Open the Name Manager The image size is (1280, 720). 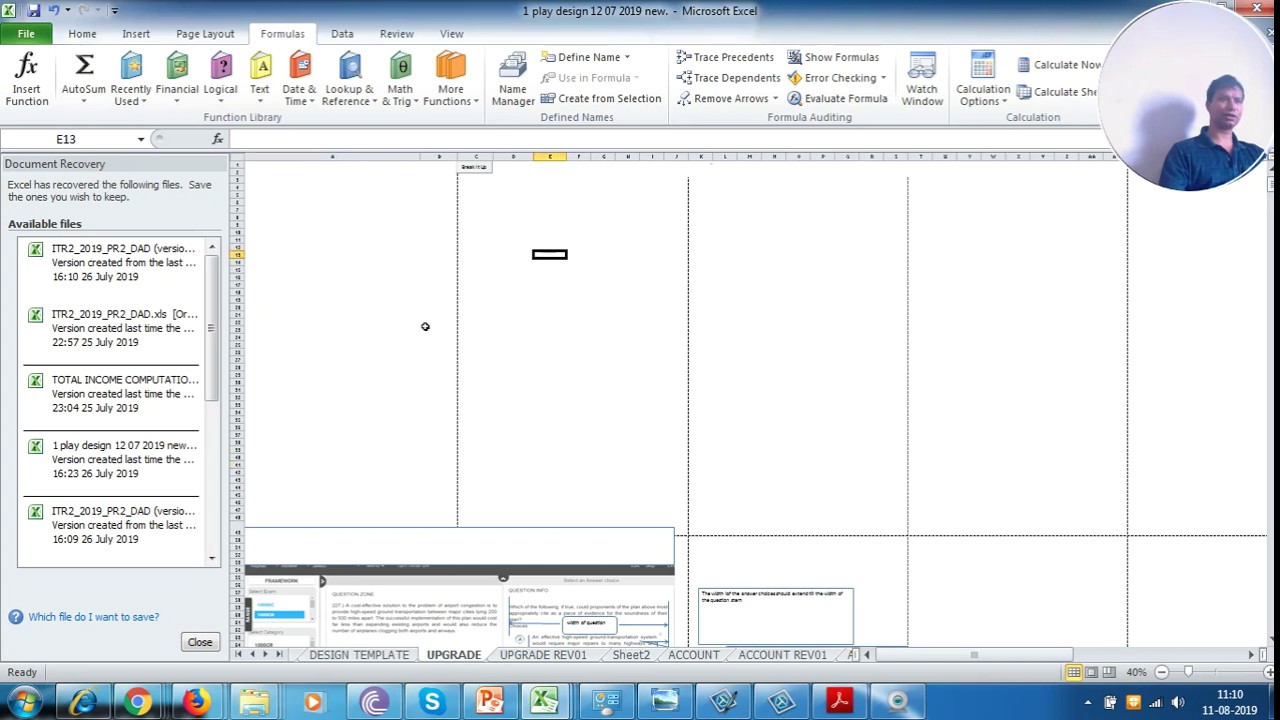click(512, 80)
